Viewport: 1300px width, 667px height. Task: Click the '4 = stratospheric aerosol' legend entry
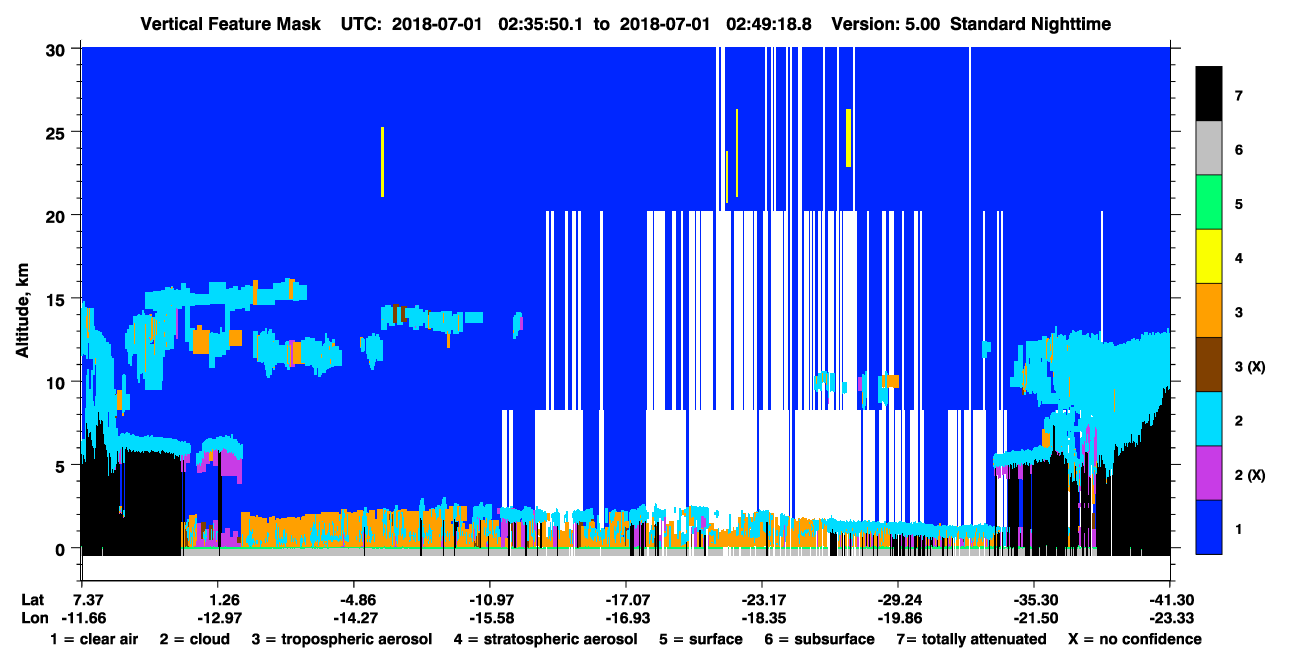545,639
